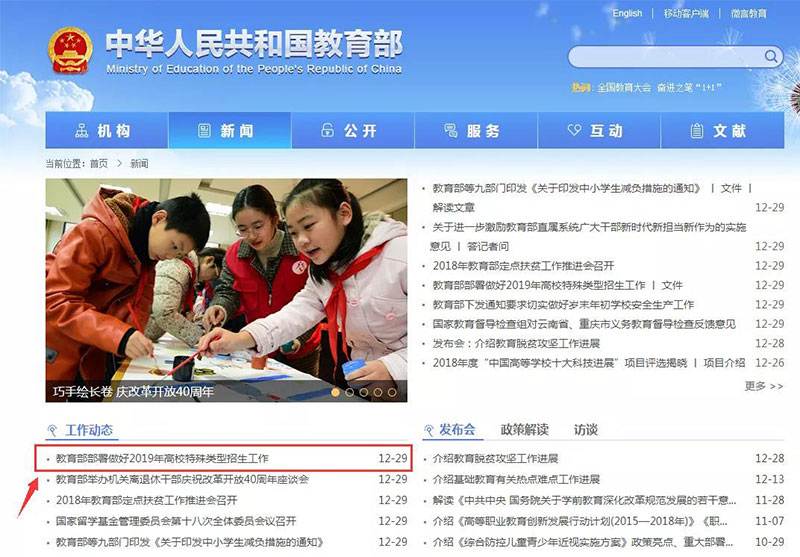This screenshot has height=557, width=800.
Task: Click 更多 >> link under headlines
Action: click(764, 386)
